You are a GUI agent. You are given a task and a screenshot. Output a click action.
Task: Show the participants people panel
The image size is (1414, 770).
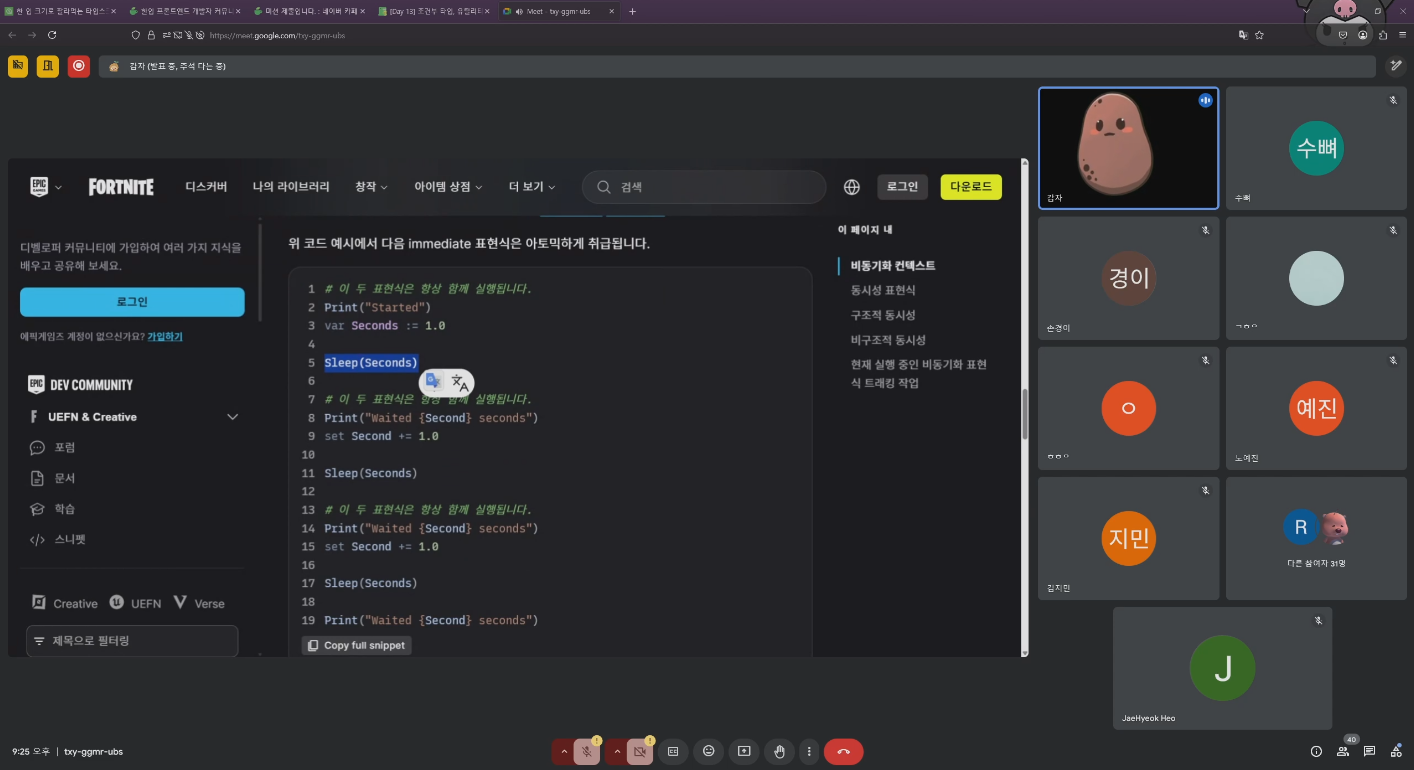(1343, 751)
